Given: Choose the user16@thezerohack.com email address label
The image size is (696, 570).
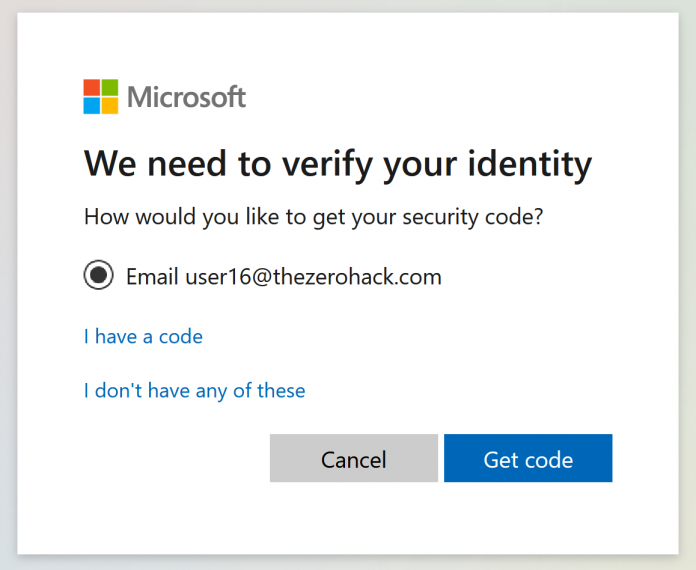Looking at the screenshot, I should (x=313, y=277).
